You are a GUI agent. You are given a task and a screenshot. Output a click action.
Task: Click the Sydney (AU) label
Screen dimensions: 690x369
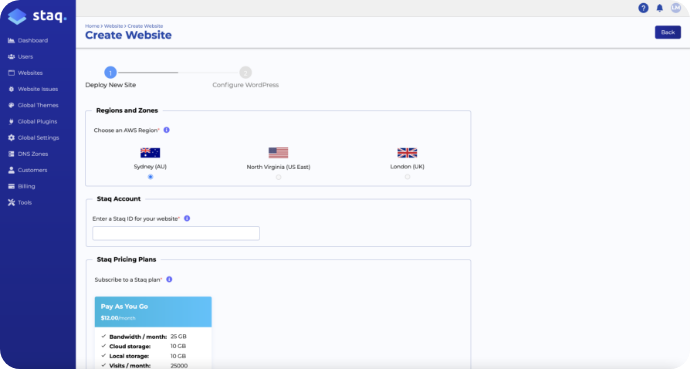pyautogui.click(x=150, y=167)
